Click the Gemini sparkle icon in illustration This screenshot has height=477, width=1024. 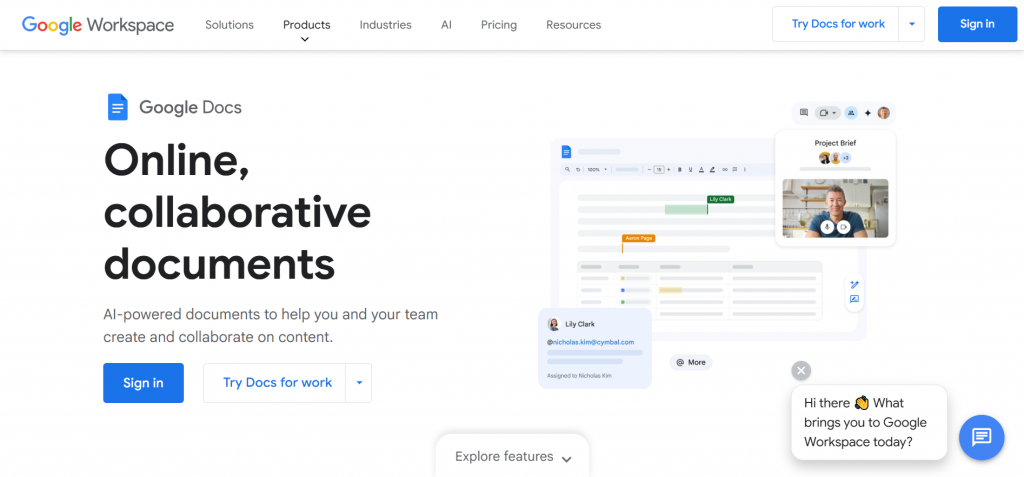pos(868,113)
